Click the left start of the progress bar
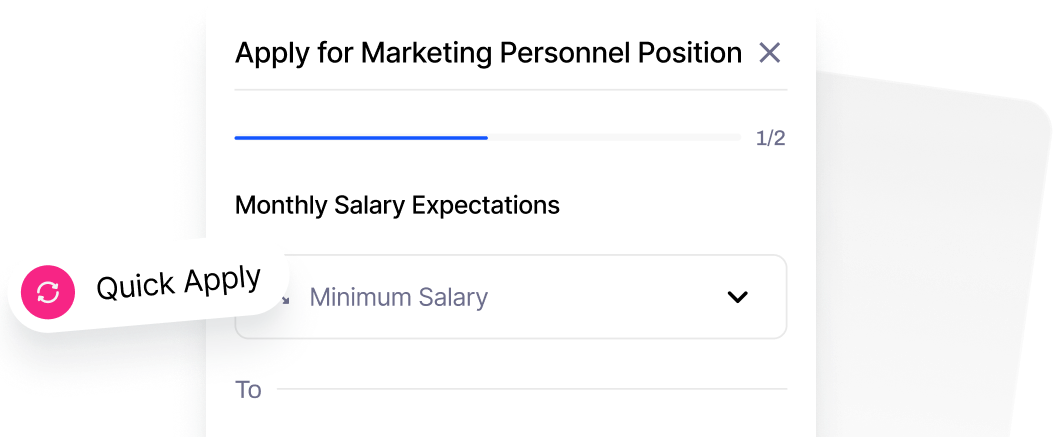 coord(238,137)
